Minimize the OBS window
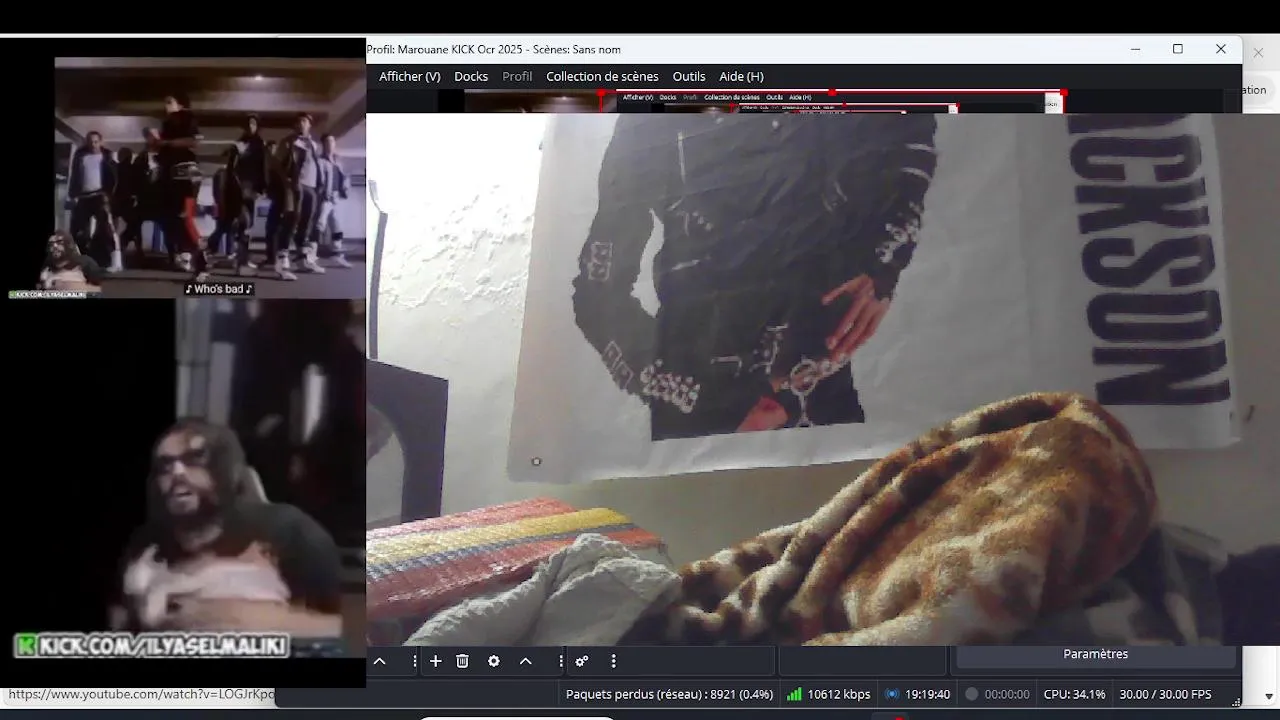This screenshot has height=720, width=1280. [x=1135, y=49]
